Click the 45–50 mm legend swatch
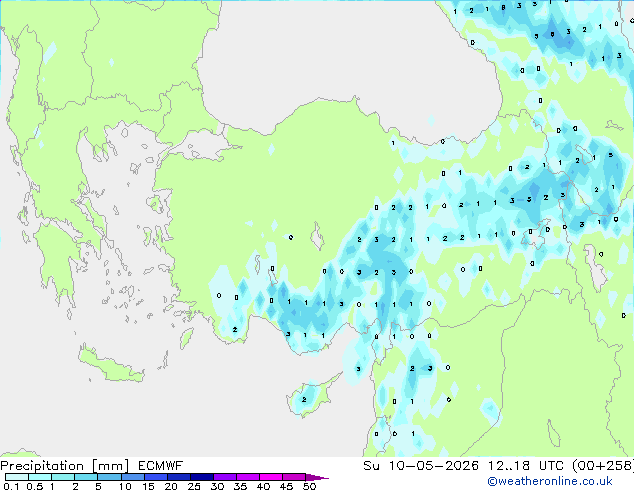The image size is (634, 490). click(x=294, y=477)
